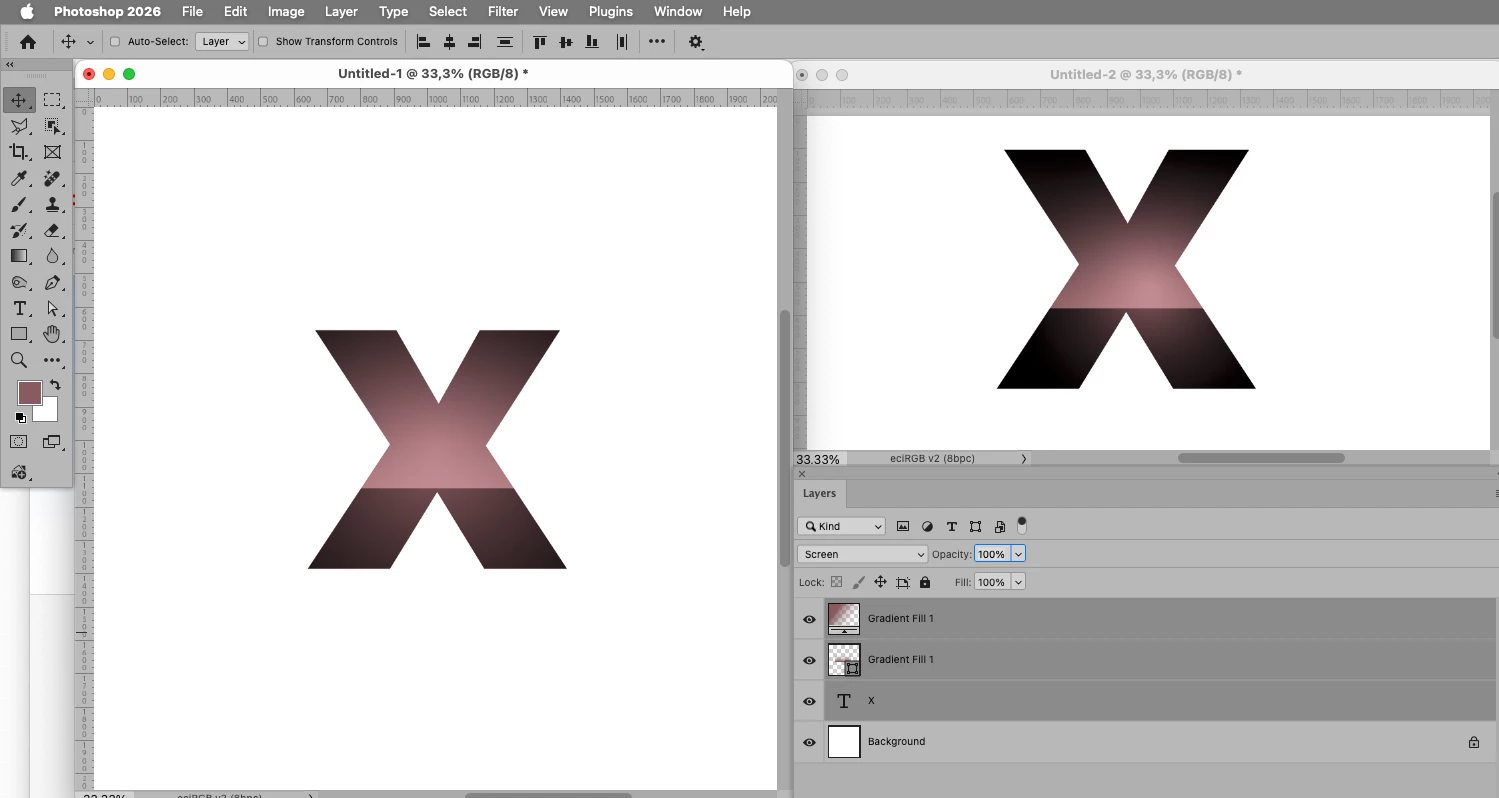
Task: Open the Edit Toolbar three-dots menu
Action: tap(53, 360)
